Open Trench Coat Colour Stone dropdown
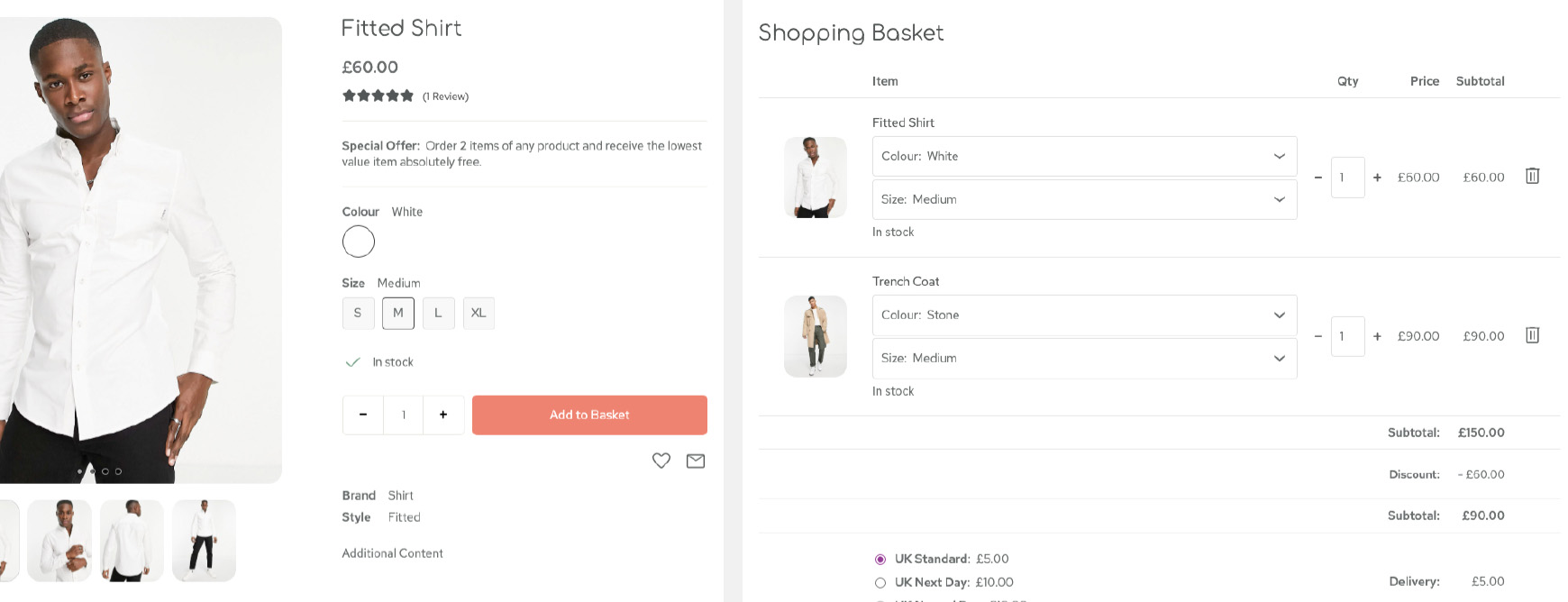This screenshot has width=1568, height=602. (x=1084, y=315)
